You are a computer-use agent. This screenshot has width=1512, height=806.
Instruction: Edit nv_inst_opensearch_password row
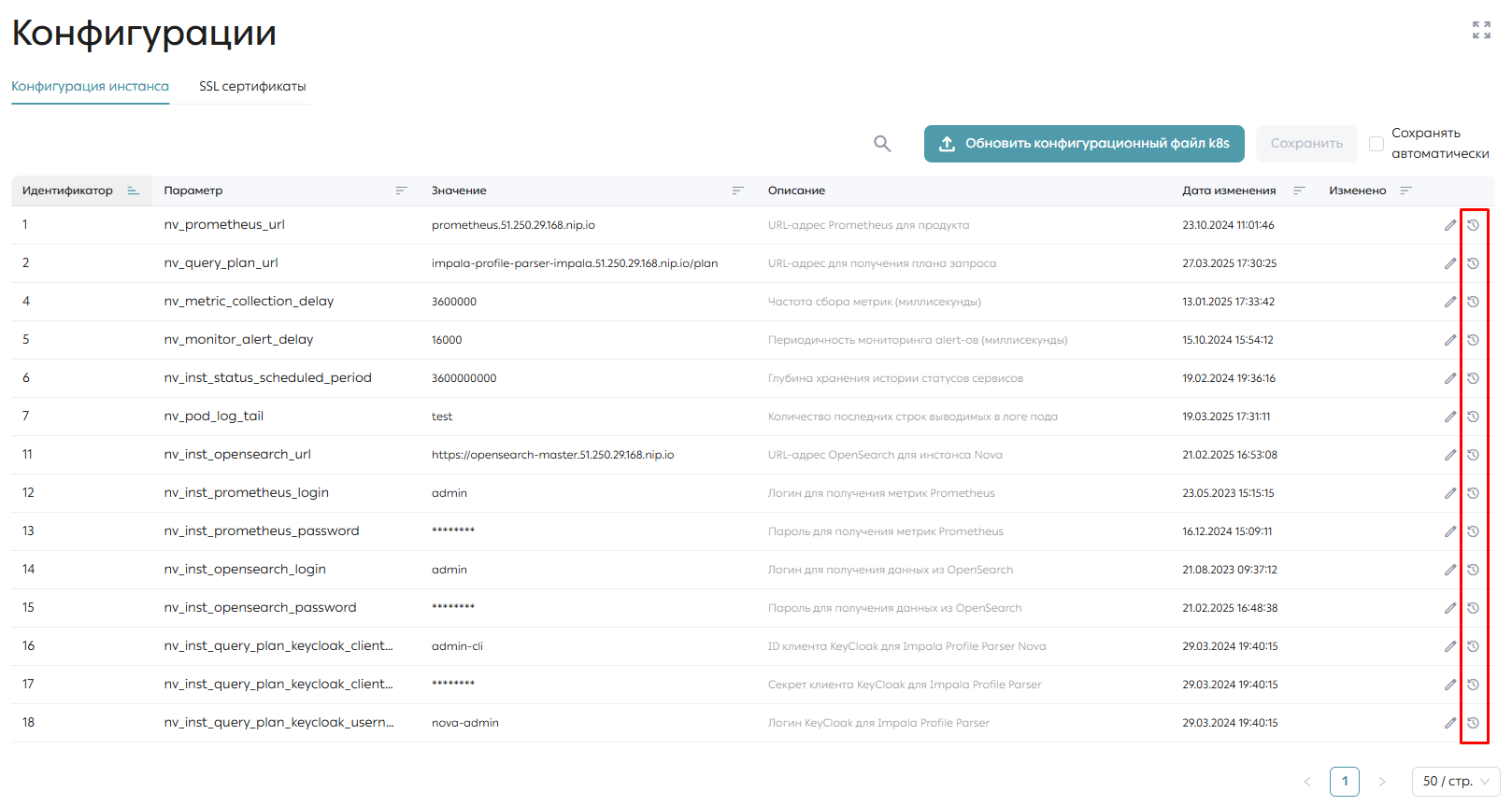coord(1450,608)
